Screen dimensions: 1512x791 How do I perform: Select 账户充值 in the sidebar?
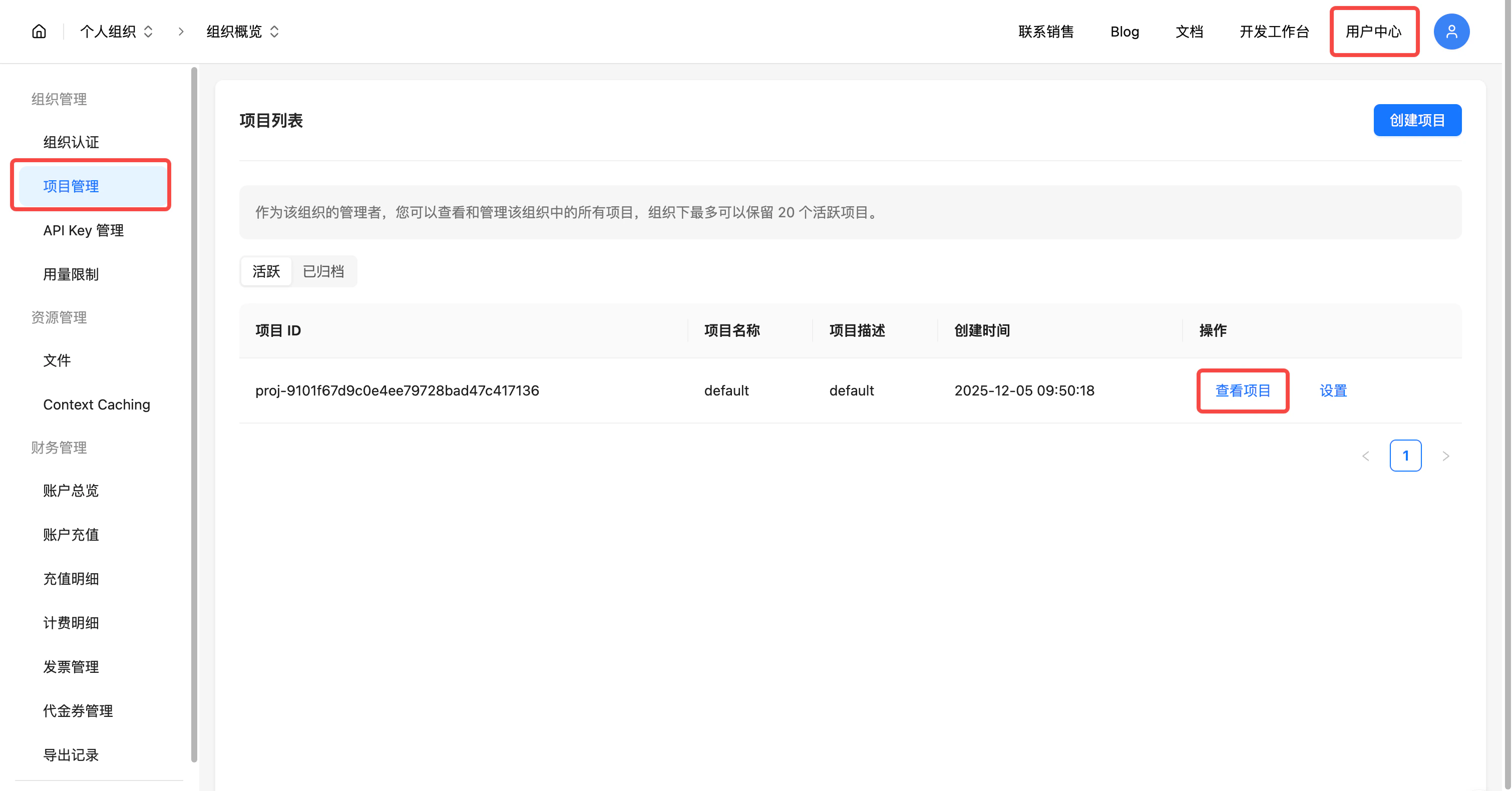(x=71, y=535)
